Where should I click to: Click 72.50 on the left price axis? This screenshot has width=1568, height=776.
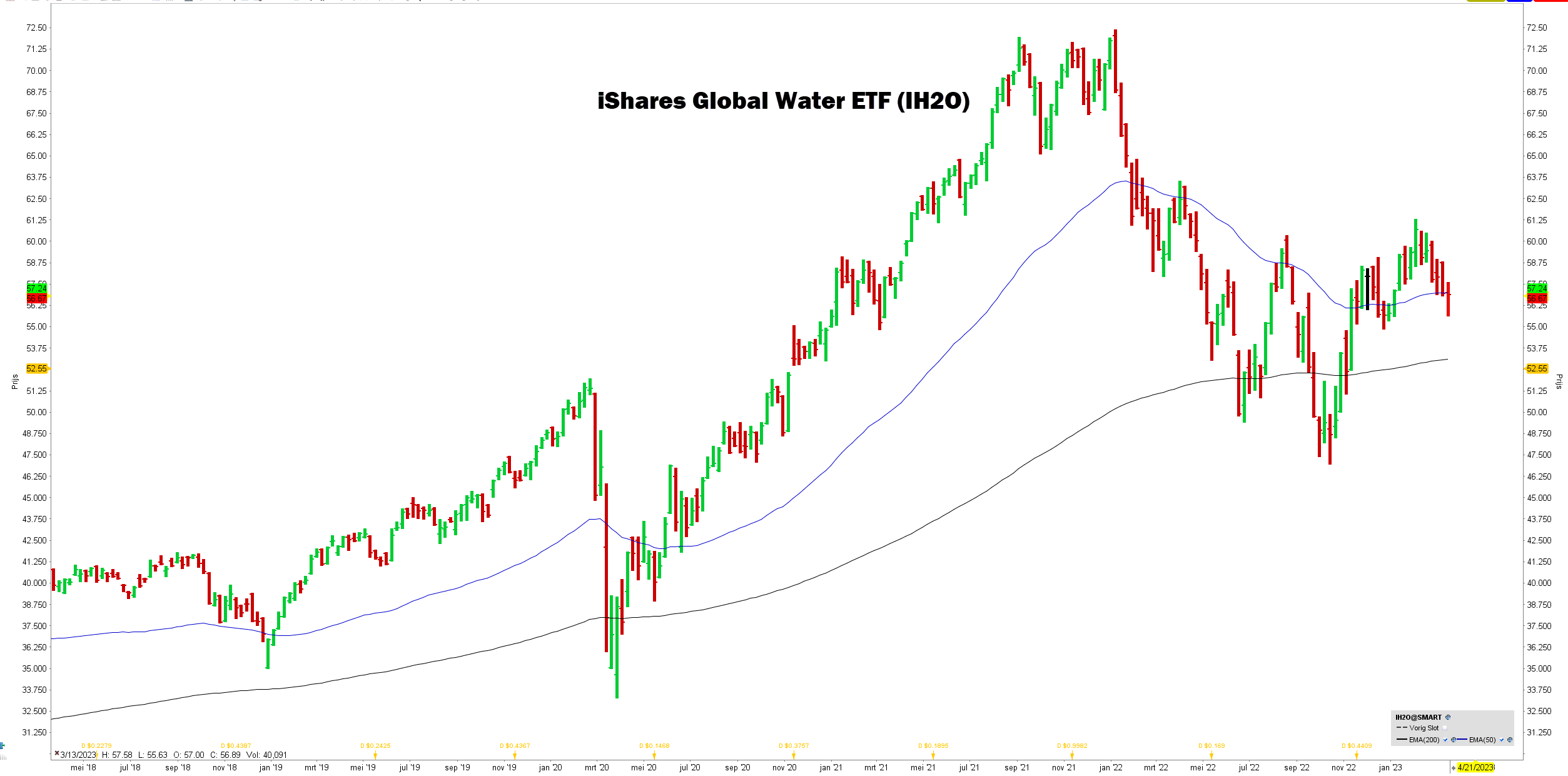pyautogui.click(x=36, y=28)
